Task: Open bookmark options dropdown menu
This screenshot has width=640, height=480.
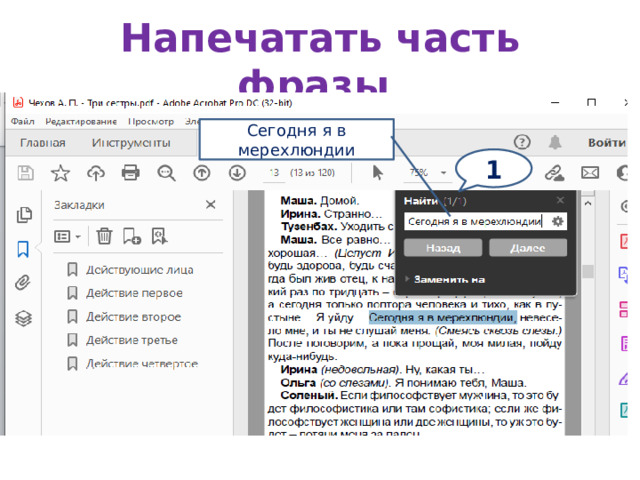Action: 67,236
